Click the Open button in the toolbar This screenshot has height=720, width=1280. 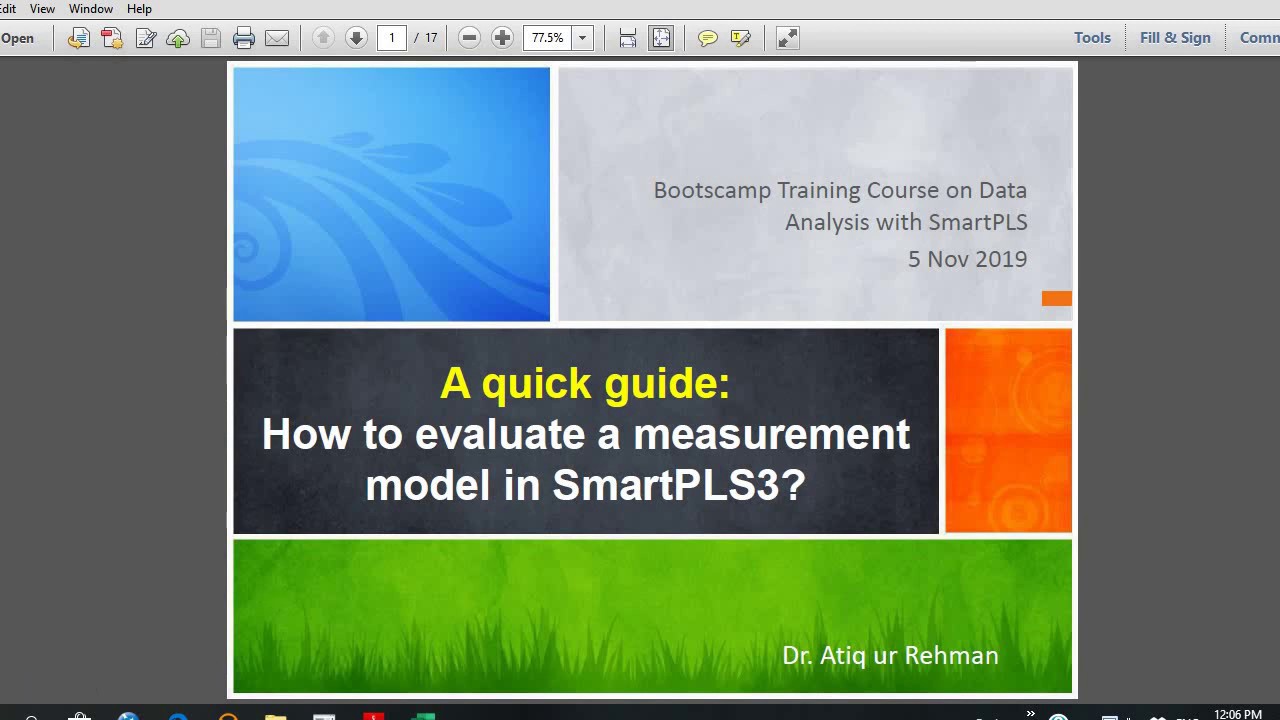point(17,38)
